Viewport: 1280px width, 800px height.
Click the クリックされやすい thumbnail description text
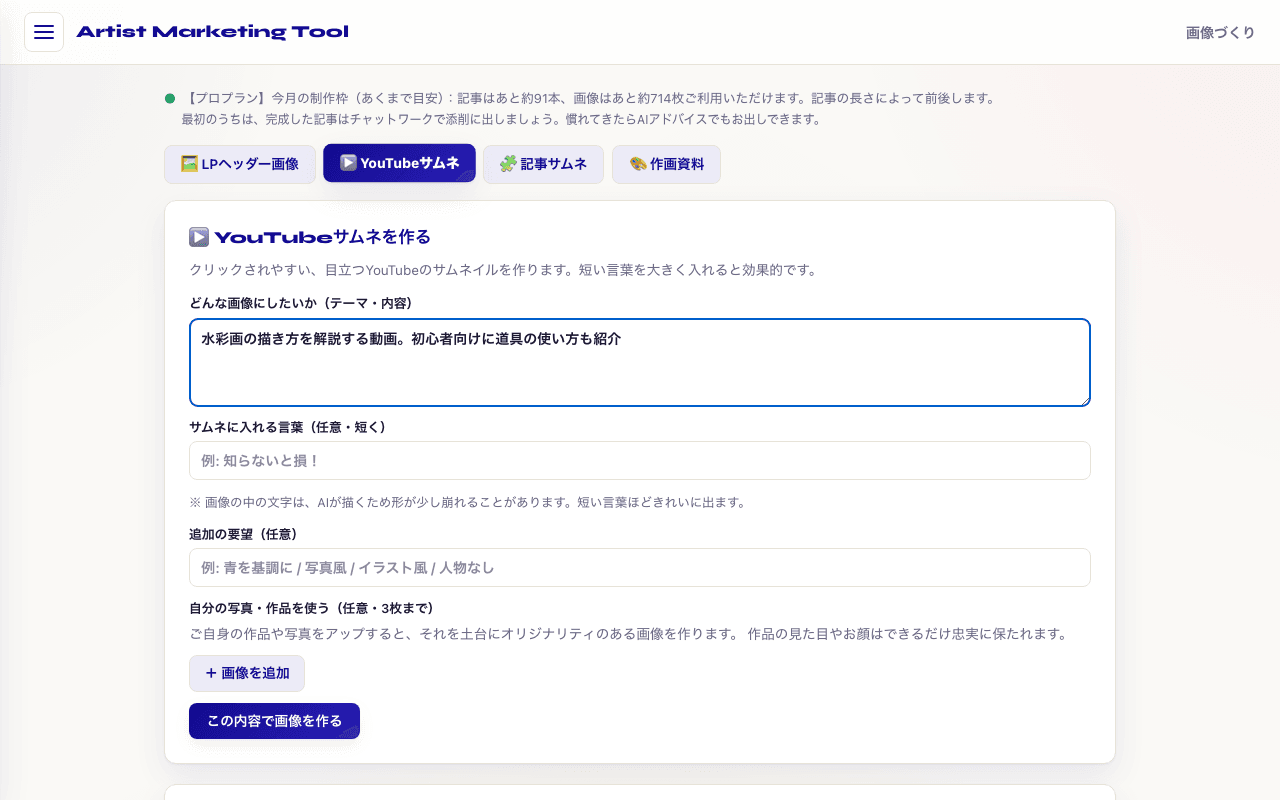pos(503,270)
